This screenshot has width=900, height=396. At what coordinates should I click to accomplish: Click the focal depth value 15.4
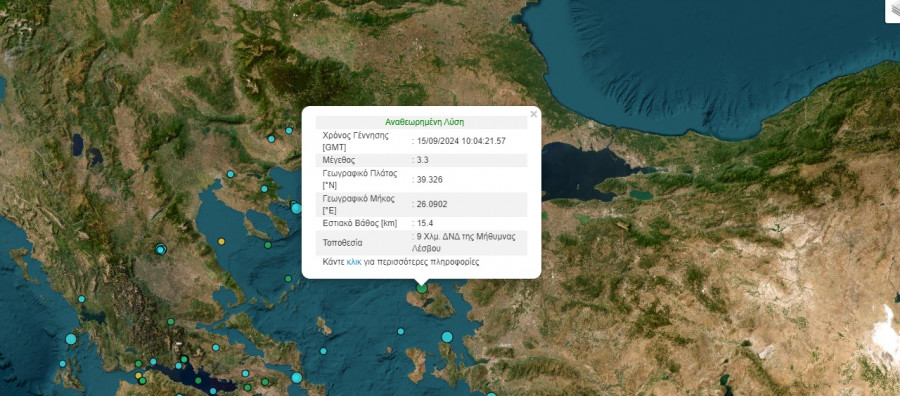(425, 223)
